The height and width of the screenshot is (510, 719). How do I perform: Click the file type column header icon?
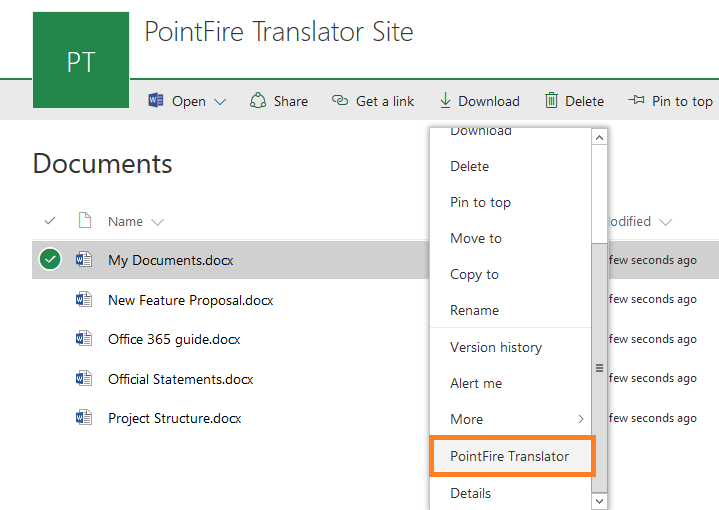tap(85, 220)
